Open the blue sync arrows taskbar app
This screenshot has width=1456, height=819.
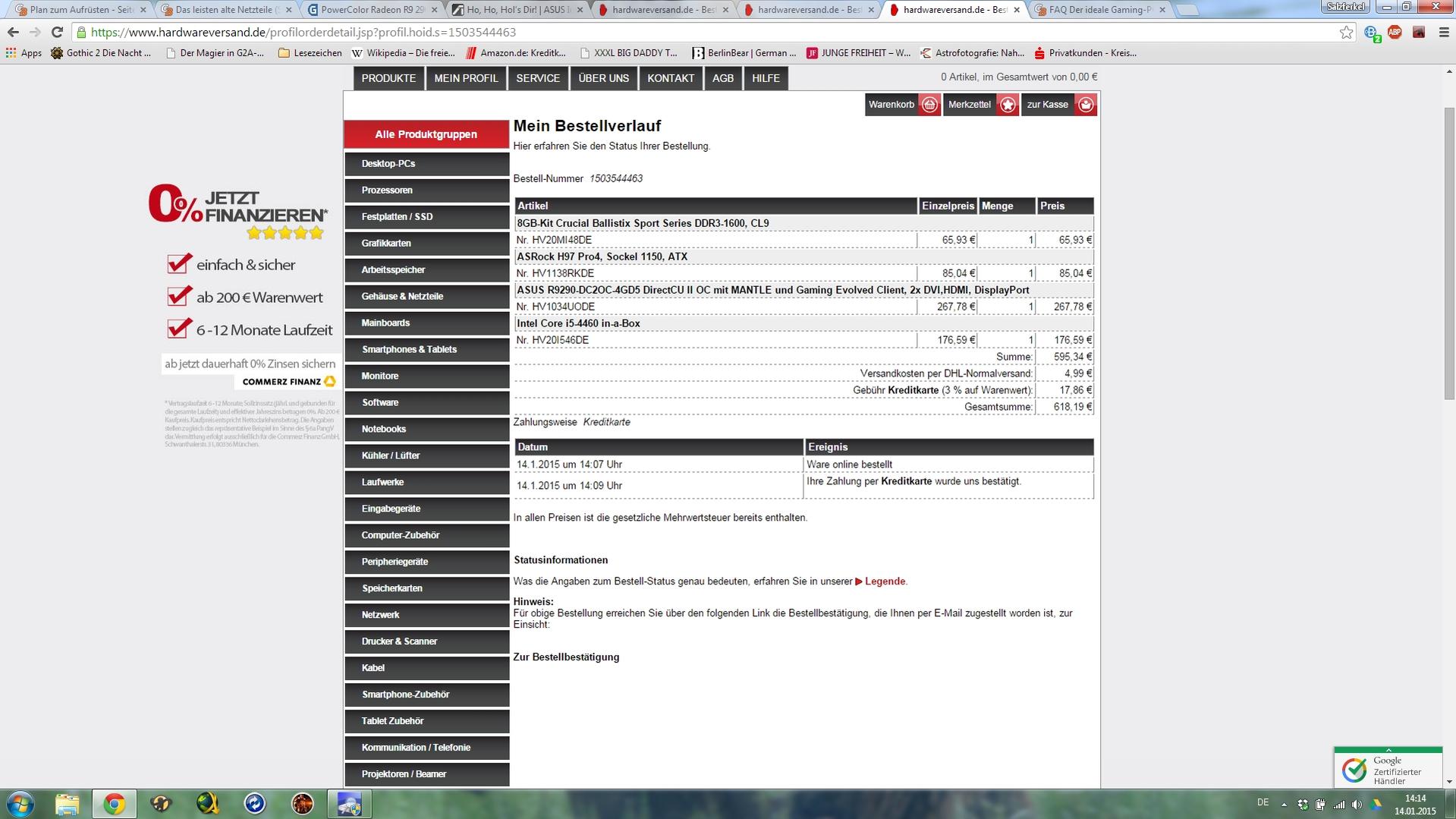[255, 804]
